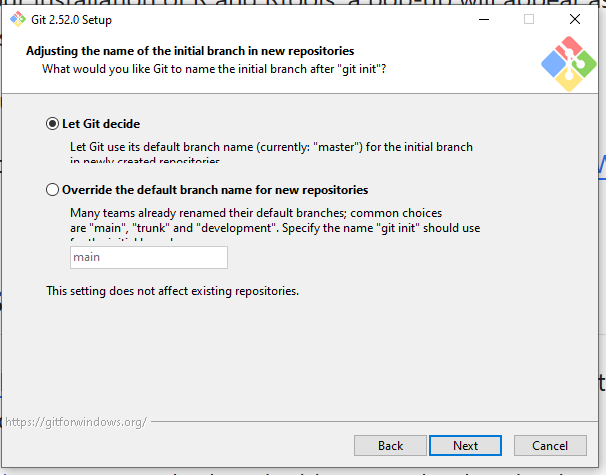Image resolution: width=606 pixels, height=475 pixels.
Task: Click the "Adjusting the name of the initial branch" heading
Action: [190, 51]
